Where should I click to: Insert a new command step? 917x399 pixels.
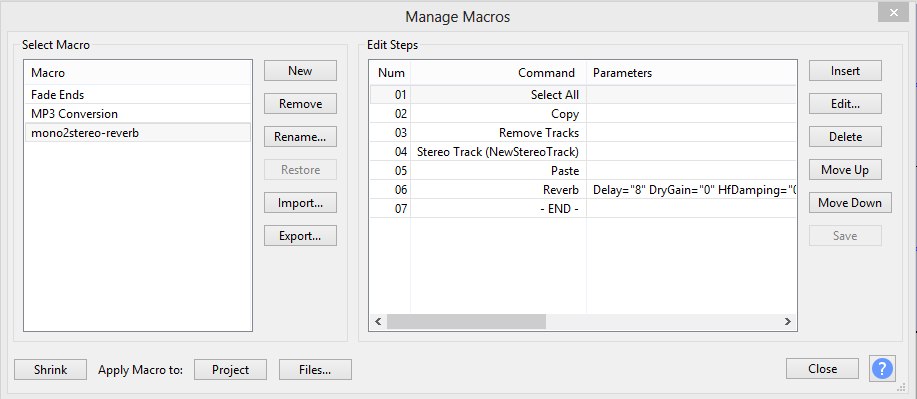845,71
